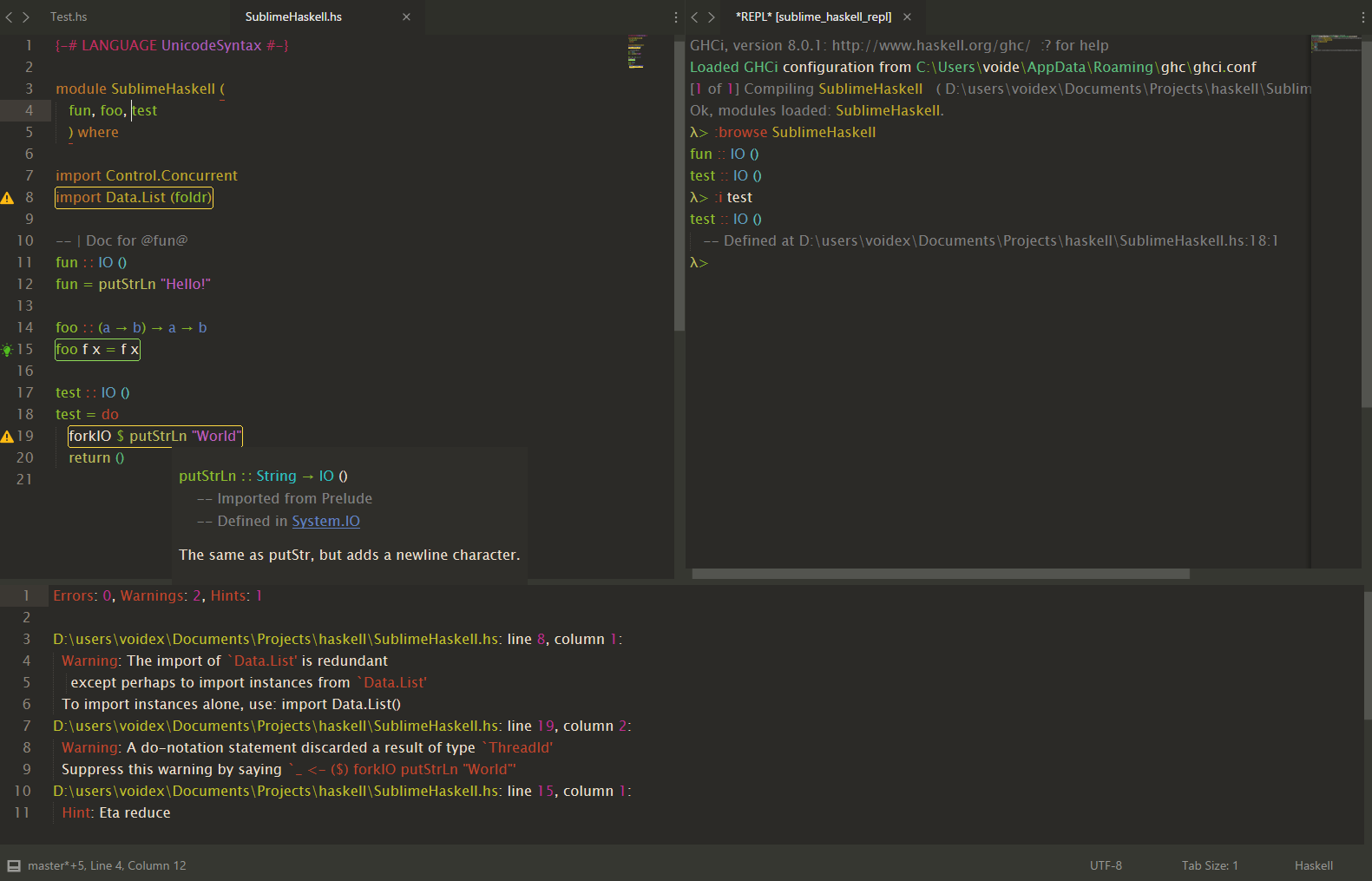This screenshot has height=881, width=1372.
Task: Click 'Warning: The import of Data.List is redundant'
Action: coord(225,661)
